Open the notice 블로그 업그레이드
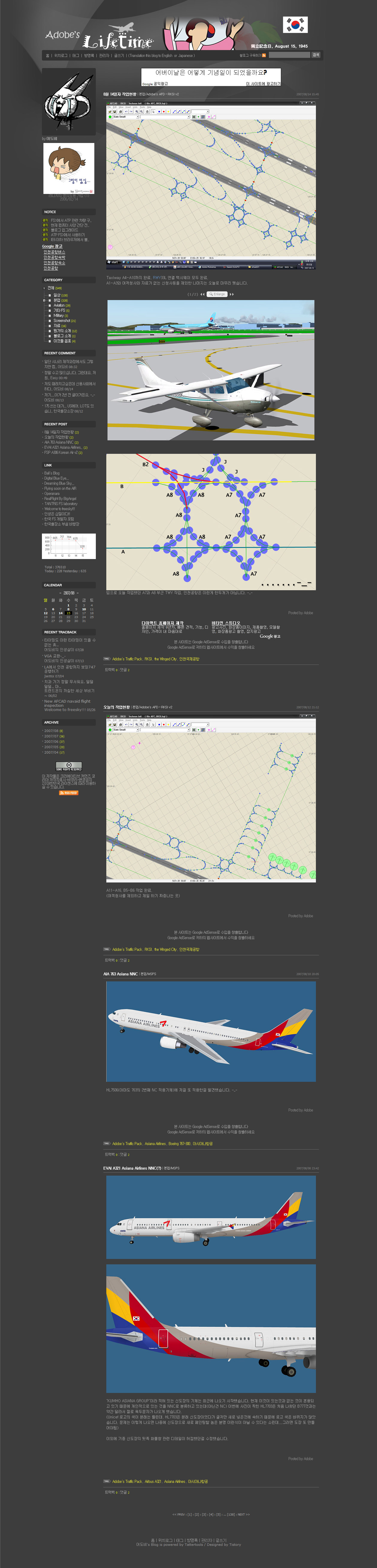This screenshot has width=377, height=1568. coord(64,230)
